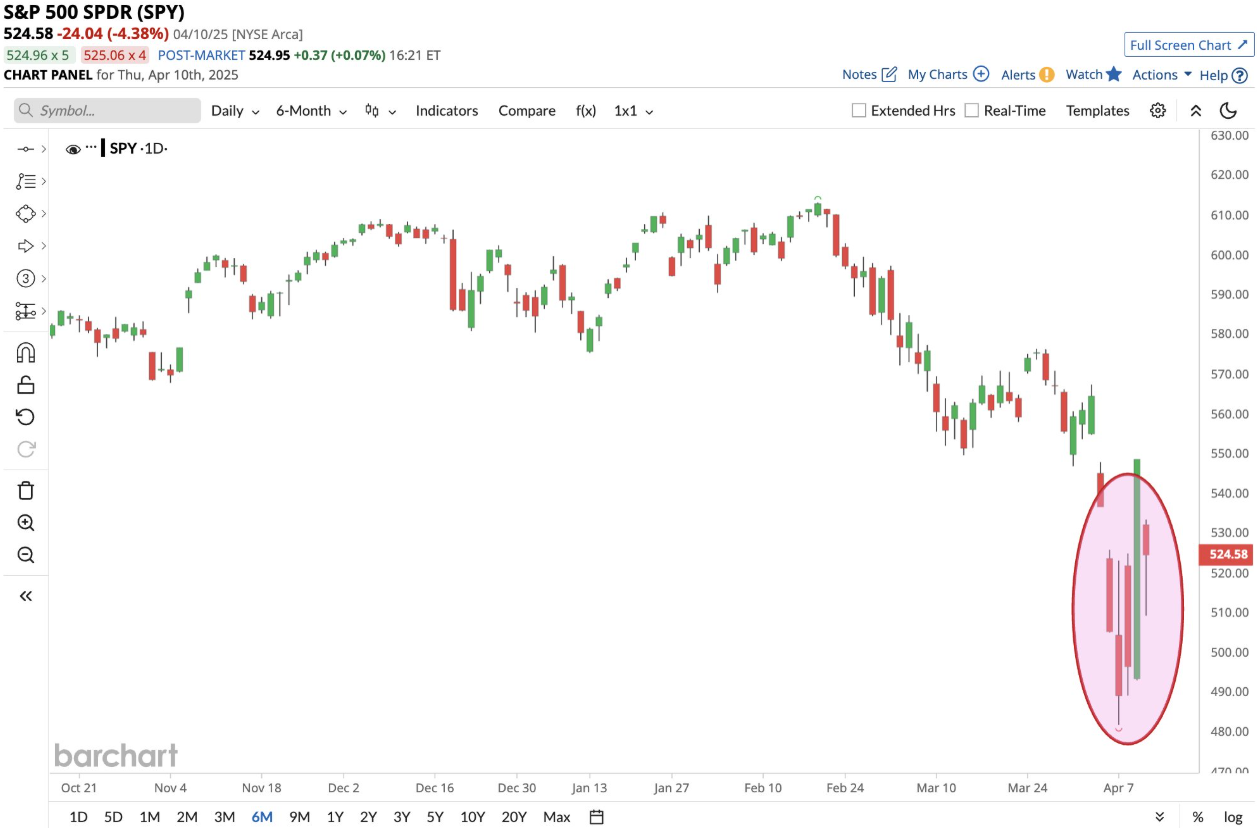The height and width of the screenshot is (828, 1257).
Task: Open the calendar date range picker
Action: pyautogui.click(x=597, y=817)
